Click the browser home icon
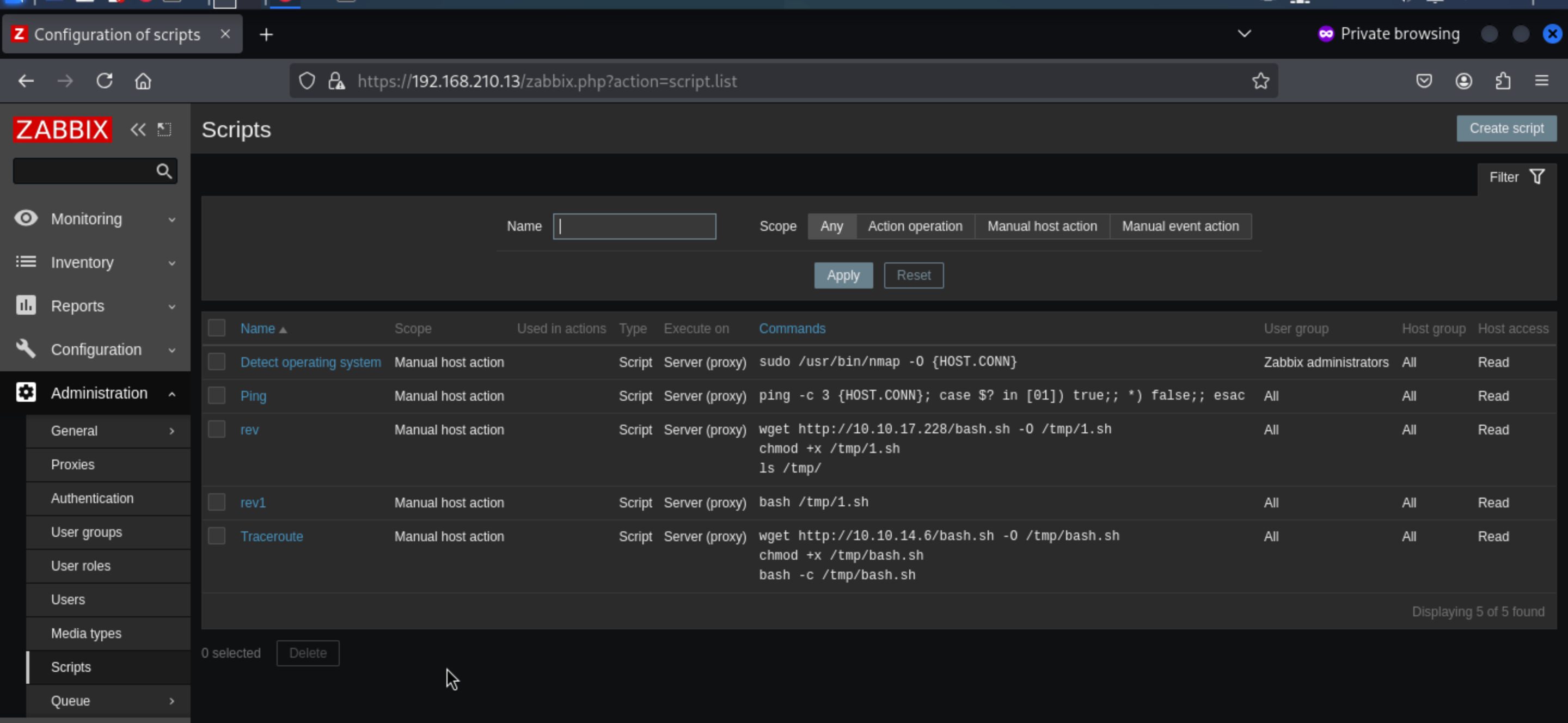Image resolution: width=1568 pixels, height=723 pixels. click(x=143, y=81)
